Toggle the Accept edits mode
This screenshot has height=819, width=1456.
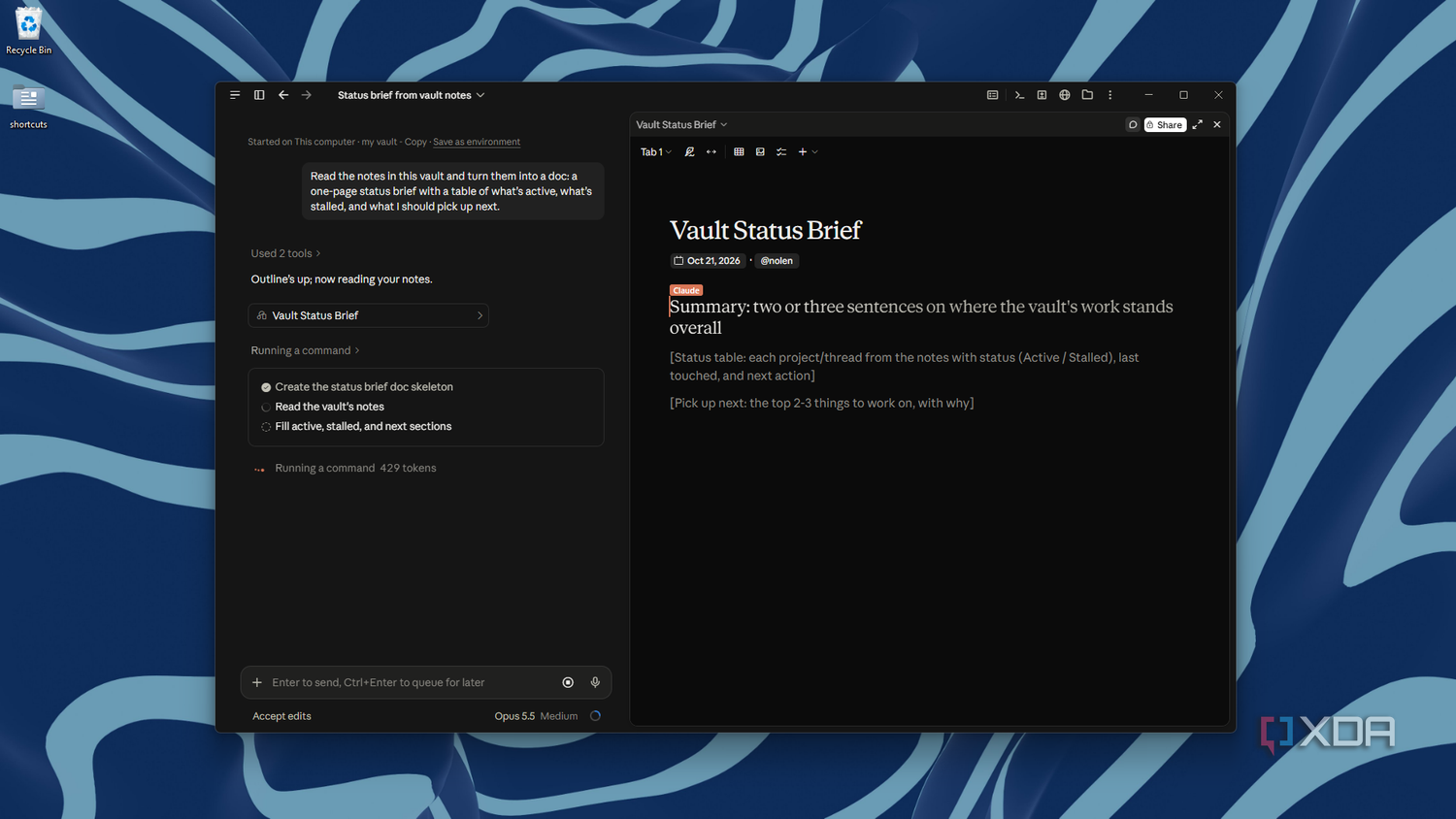point(281,716)
